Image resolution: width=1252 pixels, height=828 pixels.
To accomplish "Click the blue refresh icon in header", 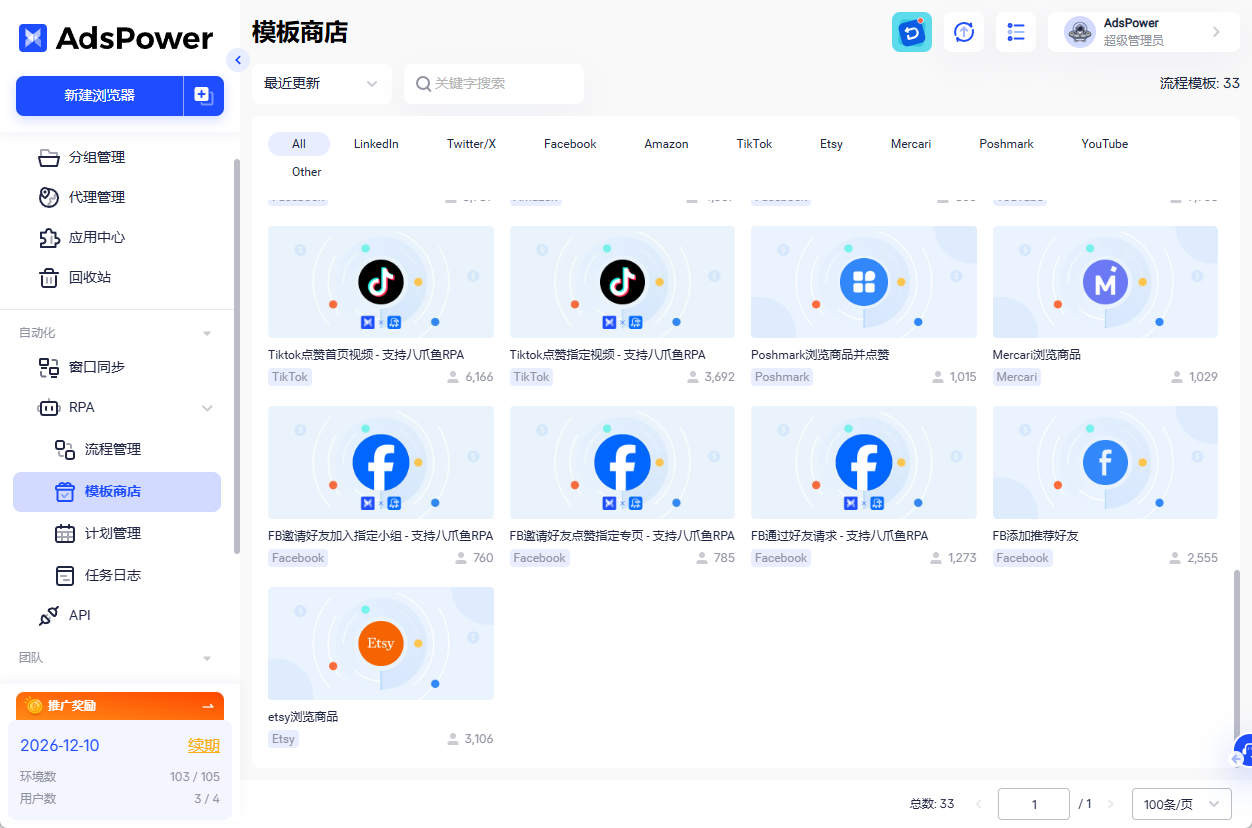I will click(912, 32).
